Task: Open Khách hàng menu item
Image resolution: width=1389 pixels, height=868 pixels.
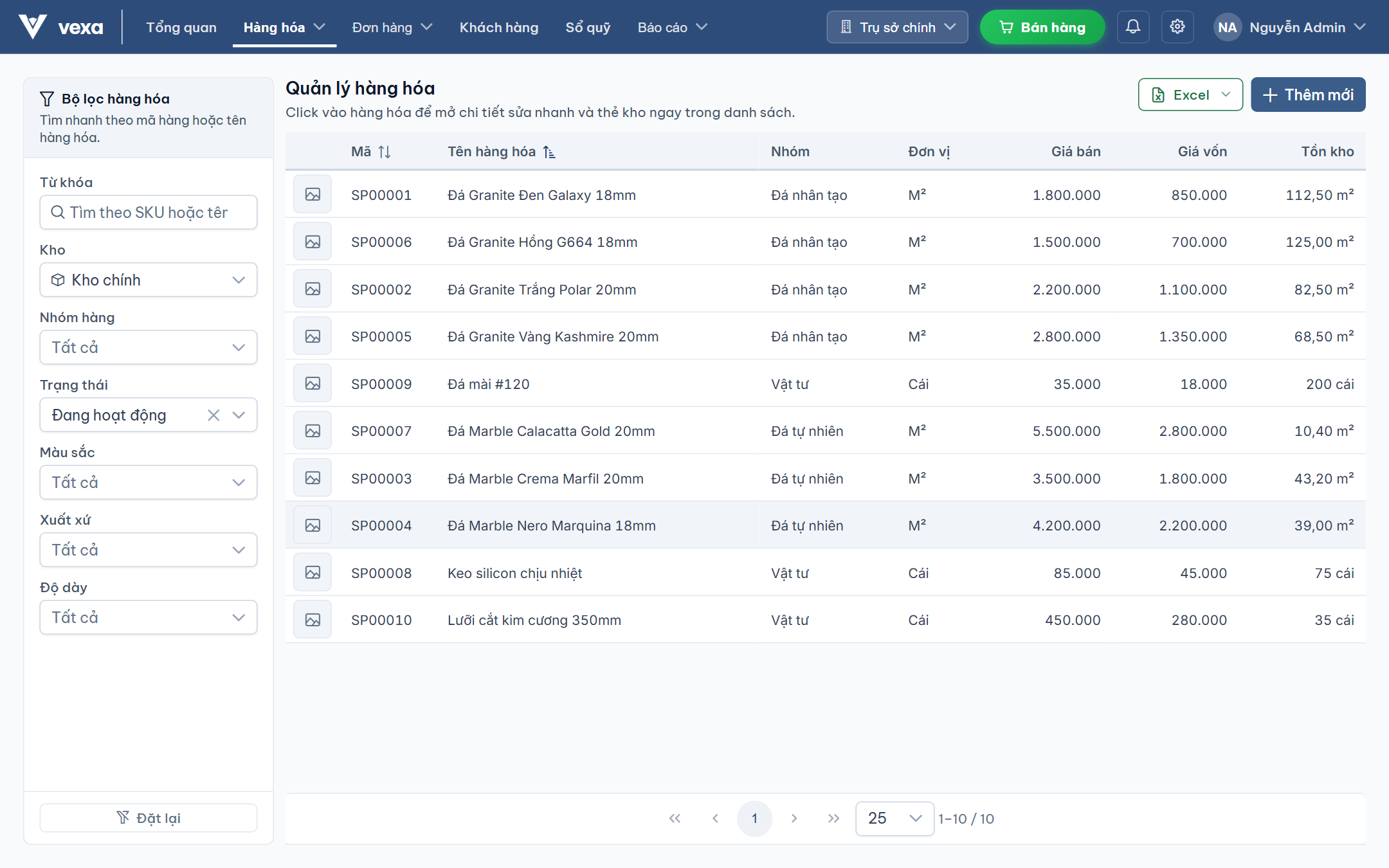Action: [x=499, y=27]
